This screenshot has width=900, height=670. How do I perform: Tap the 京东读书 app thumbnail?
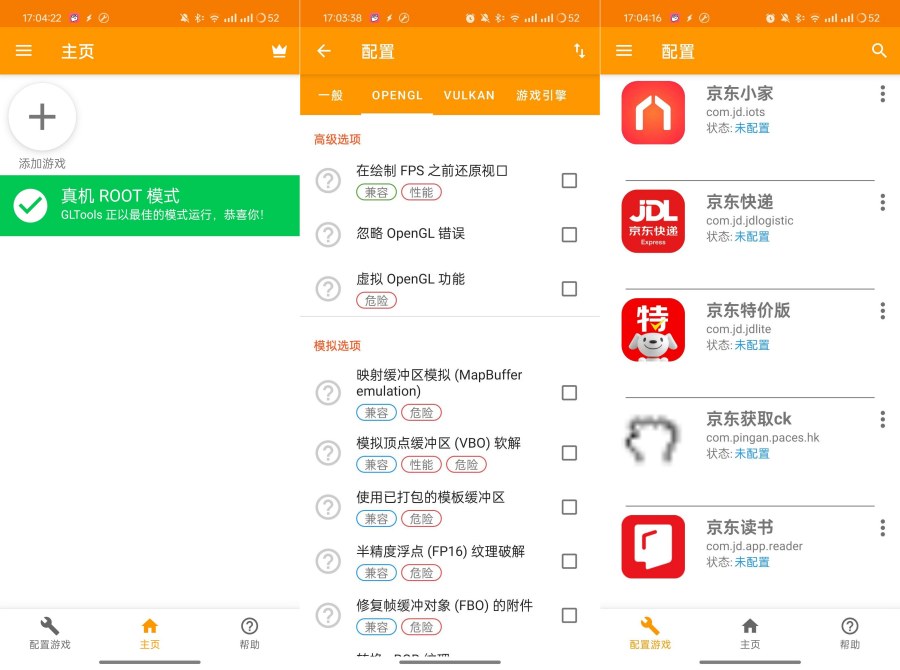(653, 546)
